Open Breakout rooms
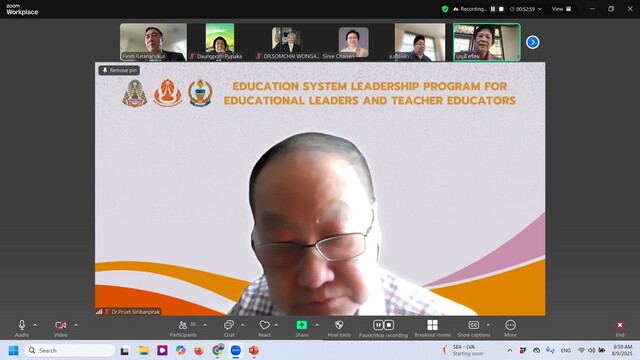Viewport: 640px width, 360px height. tap(432, 329)
